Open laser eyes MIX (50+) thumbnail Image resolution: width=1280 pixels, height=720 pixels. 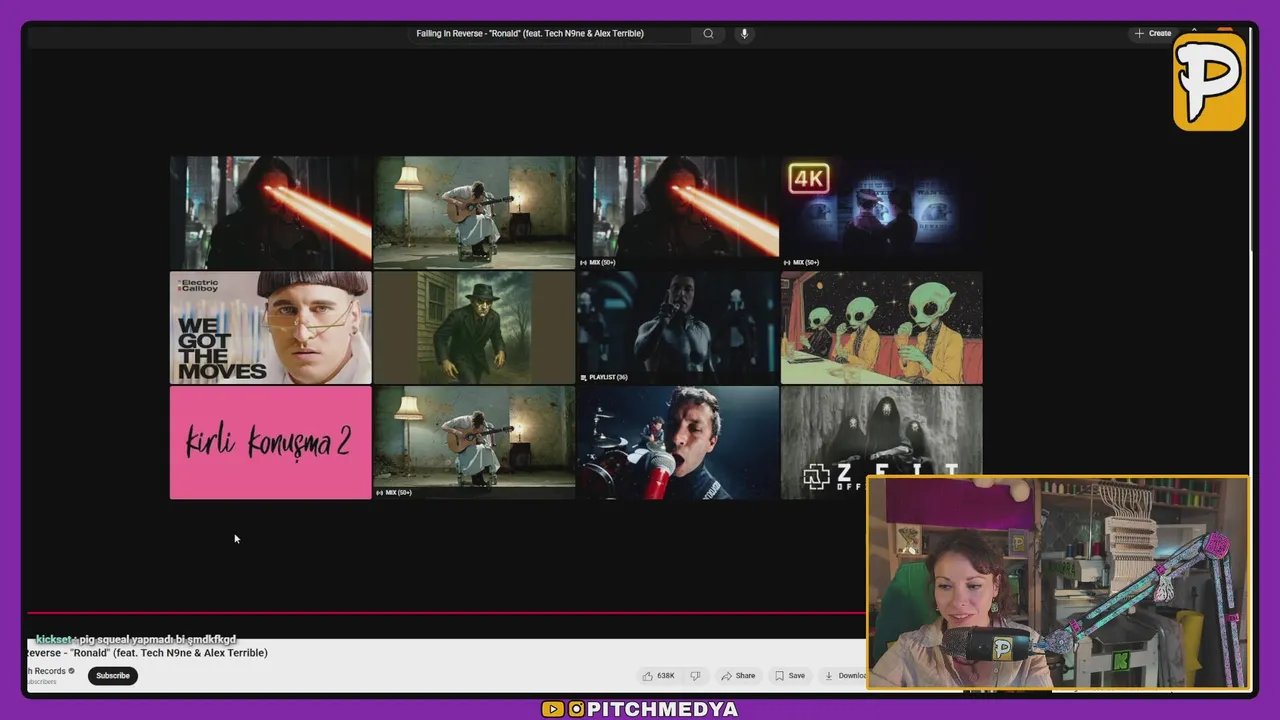click(677, 212)
